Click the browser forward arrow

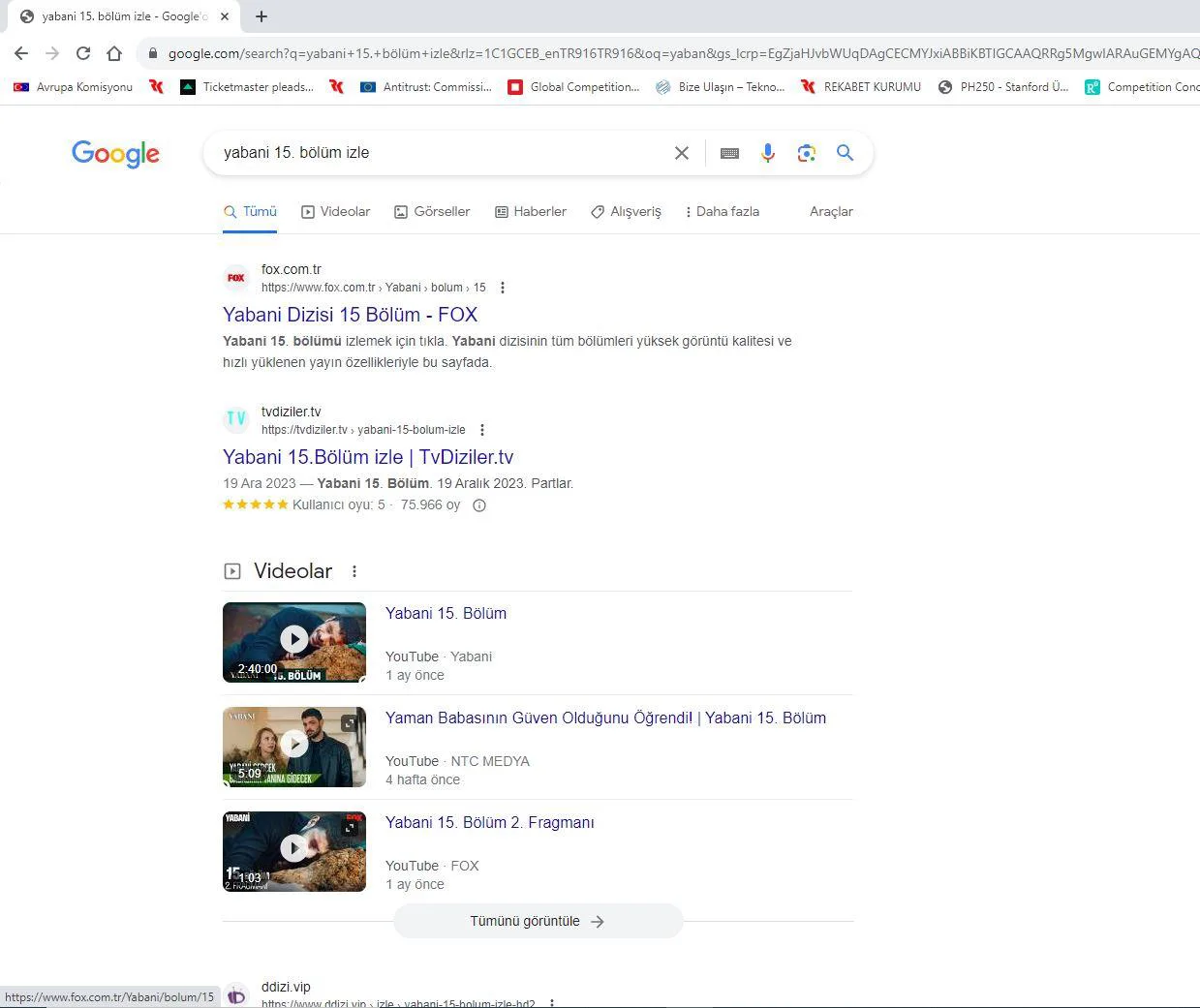coord(52,53)
